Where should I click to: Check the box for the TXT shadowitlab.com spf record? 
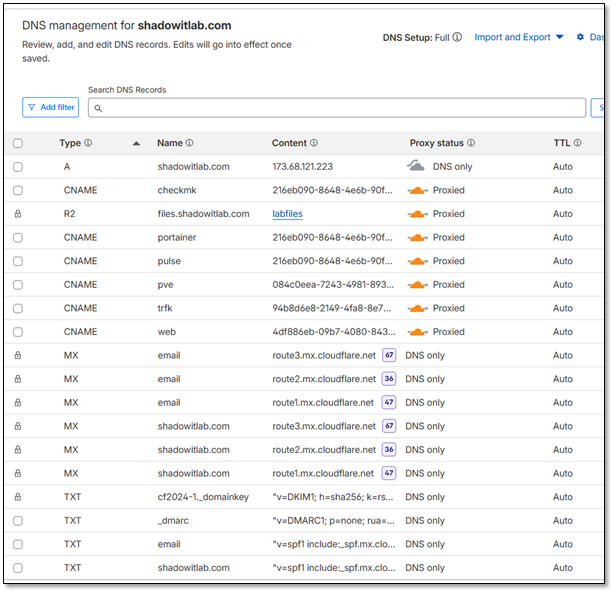(x=18, y=568)
